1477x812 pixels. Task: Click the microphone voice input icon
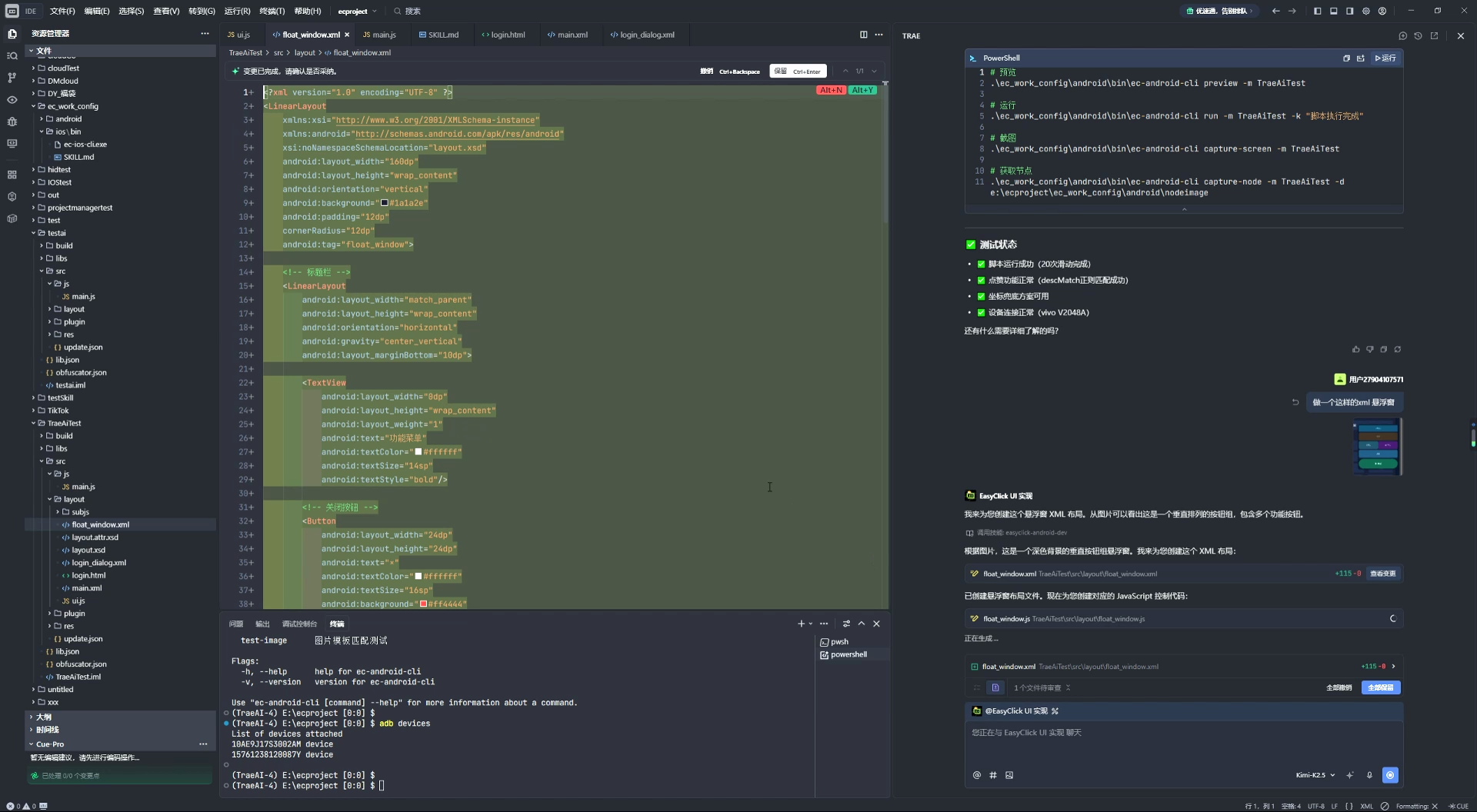1369,775
